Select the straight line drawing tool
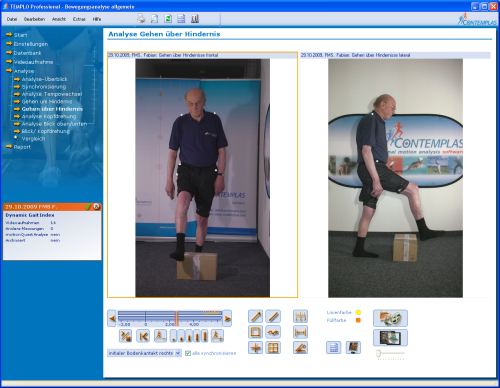Image resolution: width=500 pixels, height=388 pixels. pos(273,316)
